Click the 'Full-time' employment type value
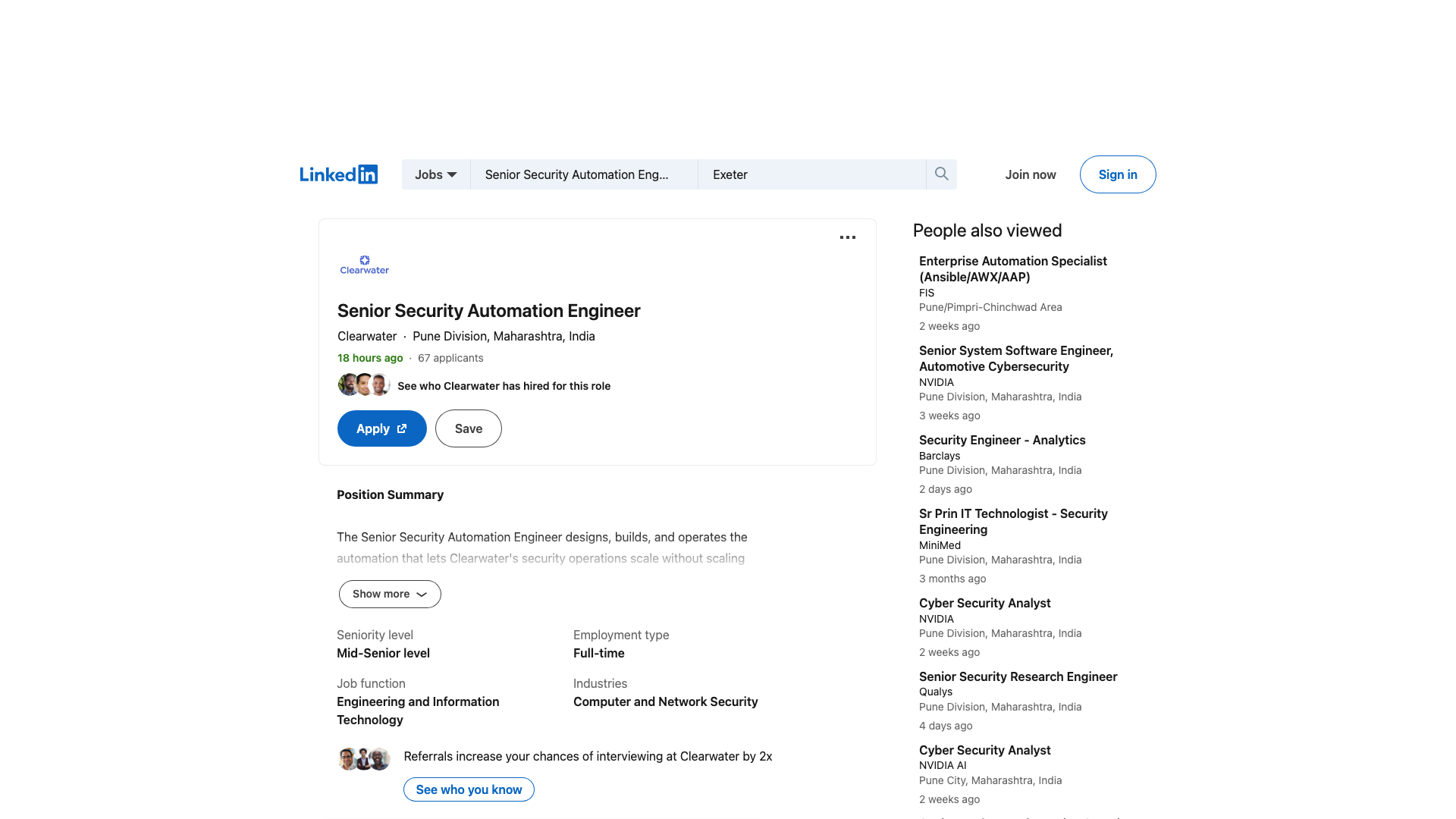Screen dimensions: 1456x819 (599, 653)
